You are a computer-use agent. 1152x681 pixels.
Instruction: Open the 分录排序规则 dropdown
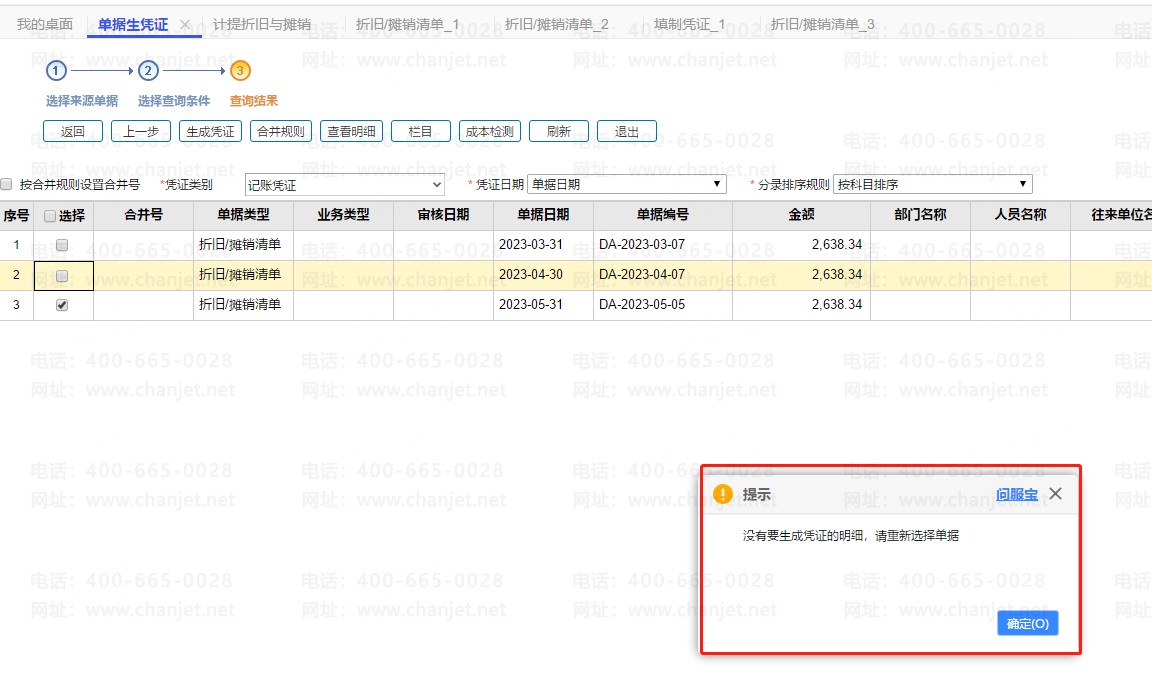point(932,184)
